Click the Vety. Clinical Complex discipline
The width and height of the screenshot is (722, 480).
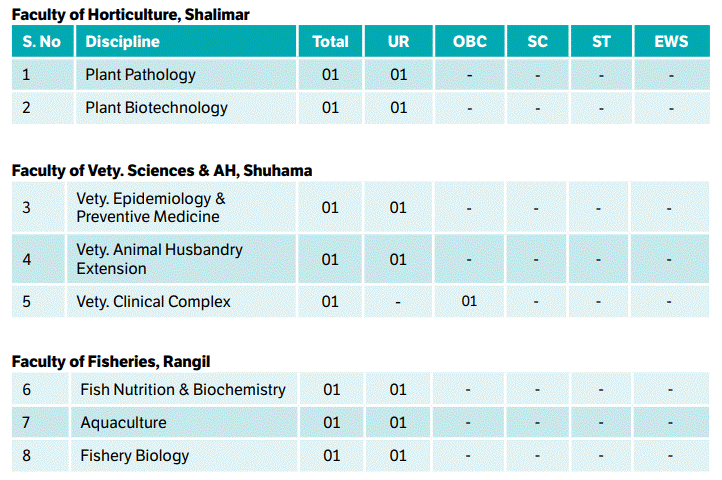coord(153,301)
